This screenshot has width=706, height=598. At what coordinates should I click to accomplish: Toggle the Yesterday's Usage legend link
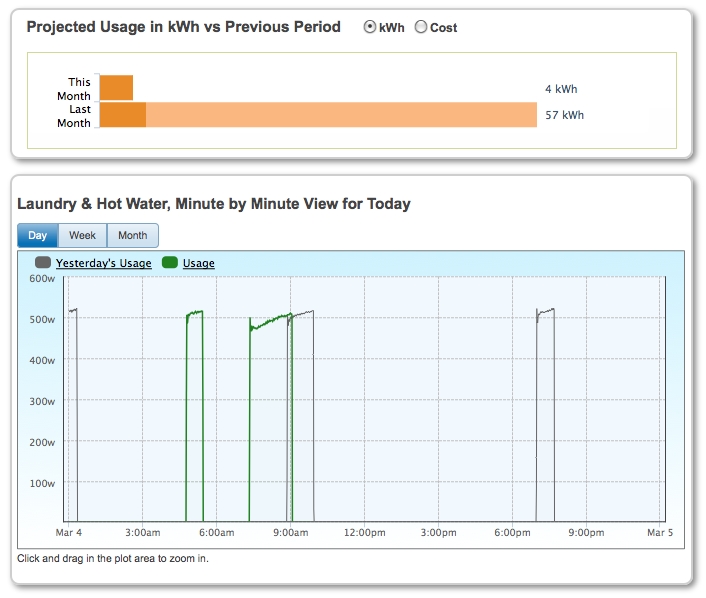[104, 263]
